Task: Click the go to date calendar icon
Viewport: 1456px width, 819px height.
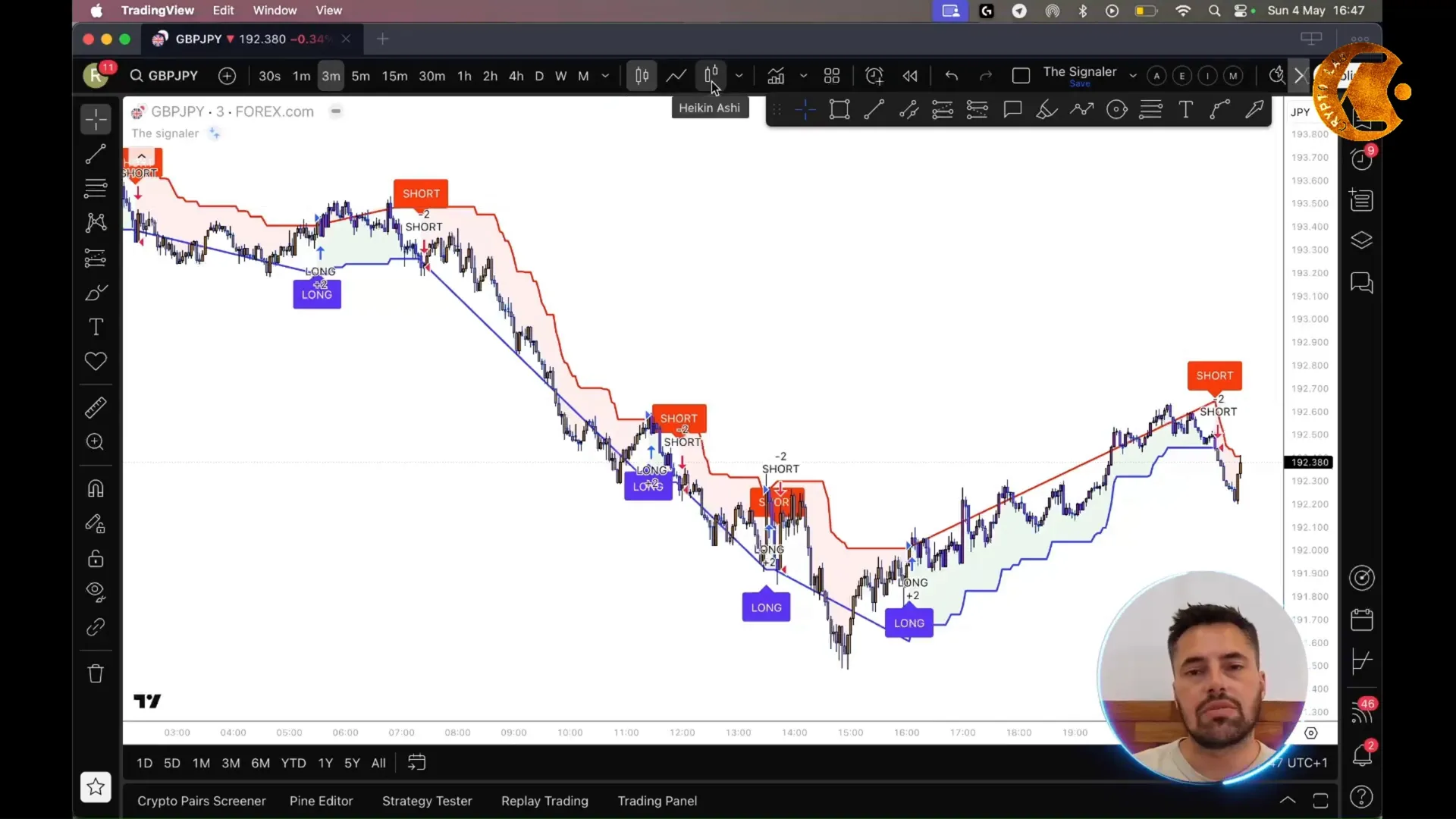Action: [x=416, y=763]
